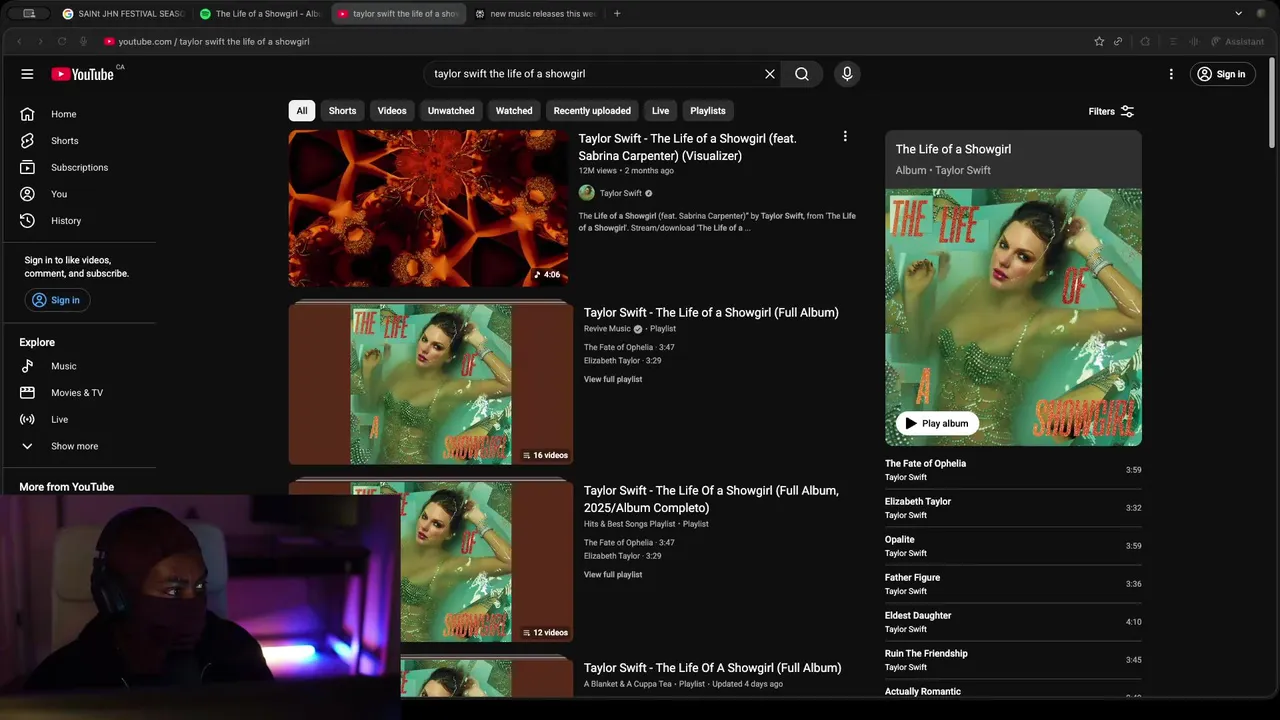This screenshot has height=720, width=1280.
Task: Reload the page with the refresh icon
Action: 61,41
